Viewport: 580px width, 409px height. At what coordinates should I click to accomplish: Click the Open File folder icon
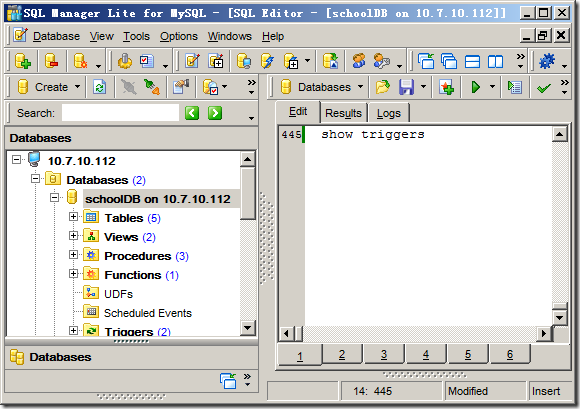[382, 87]
